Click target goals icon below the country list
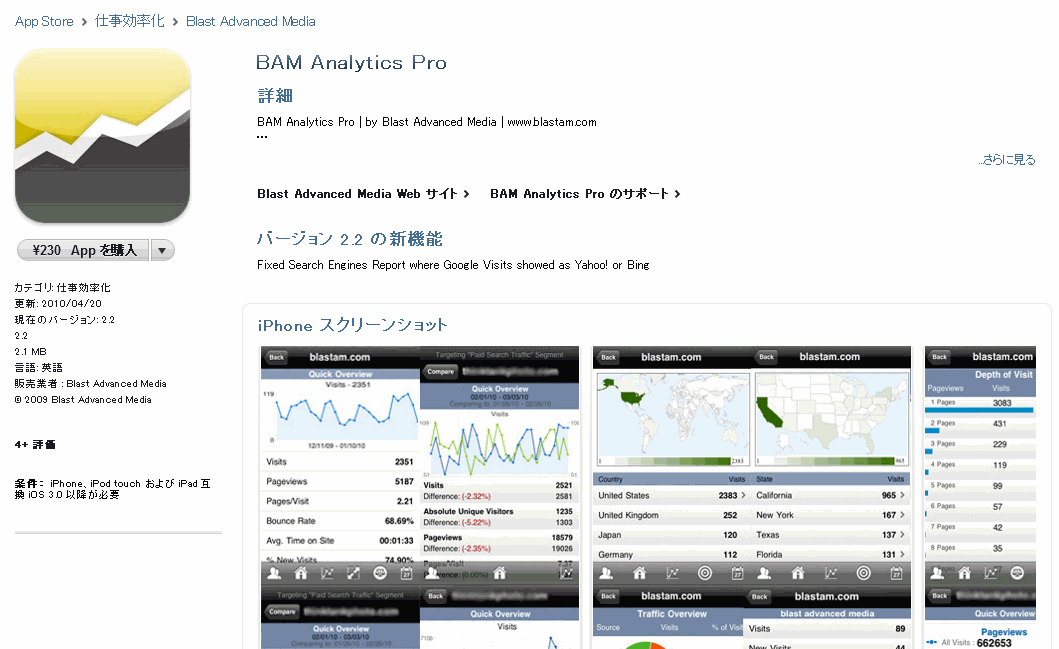Viewport: 1059px width, 649px height. (x=704, y=573)
